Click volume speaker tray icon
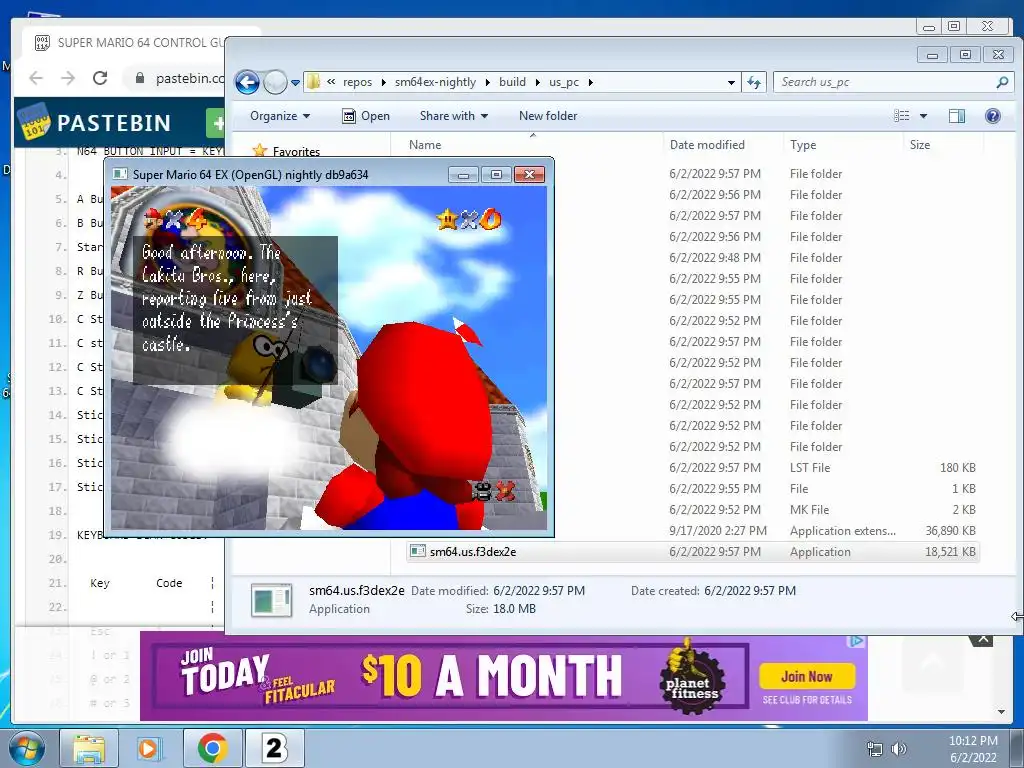The width and height of the screenshot is (1024, 768). (899, 749)
